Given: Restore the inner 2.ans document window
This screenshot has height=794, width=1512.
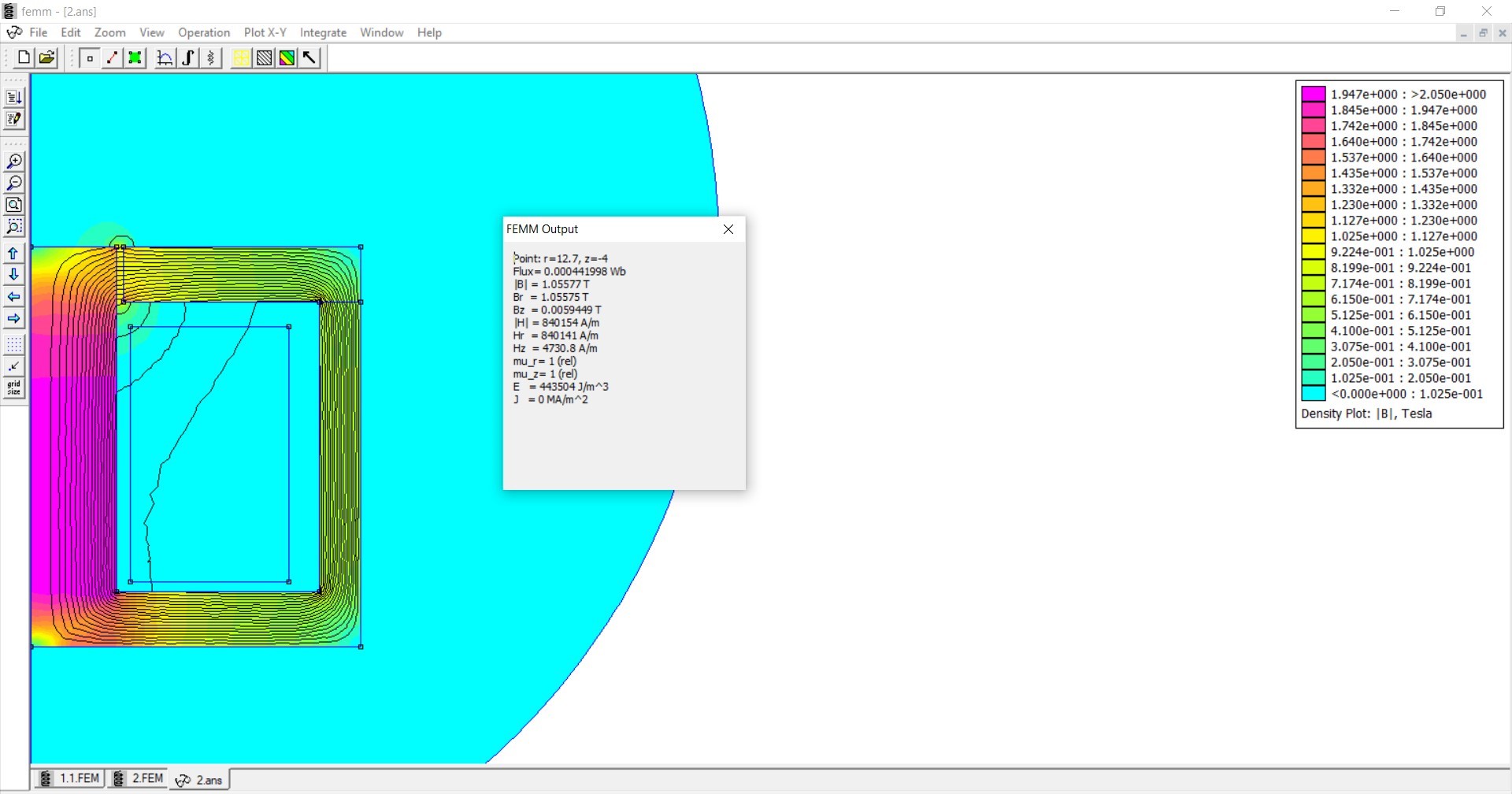Looking at the screenshot, I should 1484,33.
